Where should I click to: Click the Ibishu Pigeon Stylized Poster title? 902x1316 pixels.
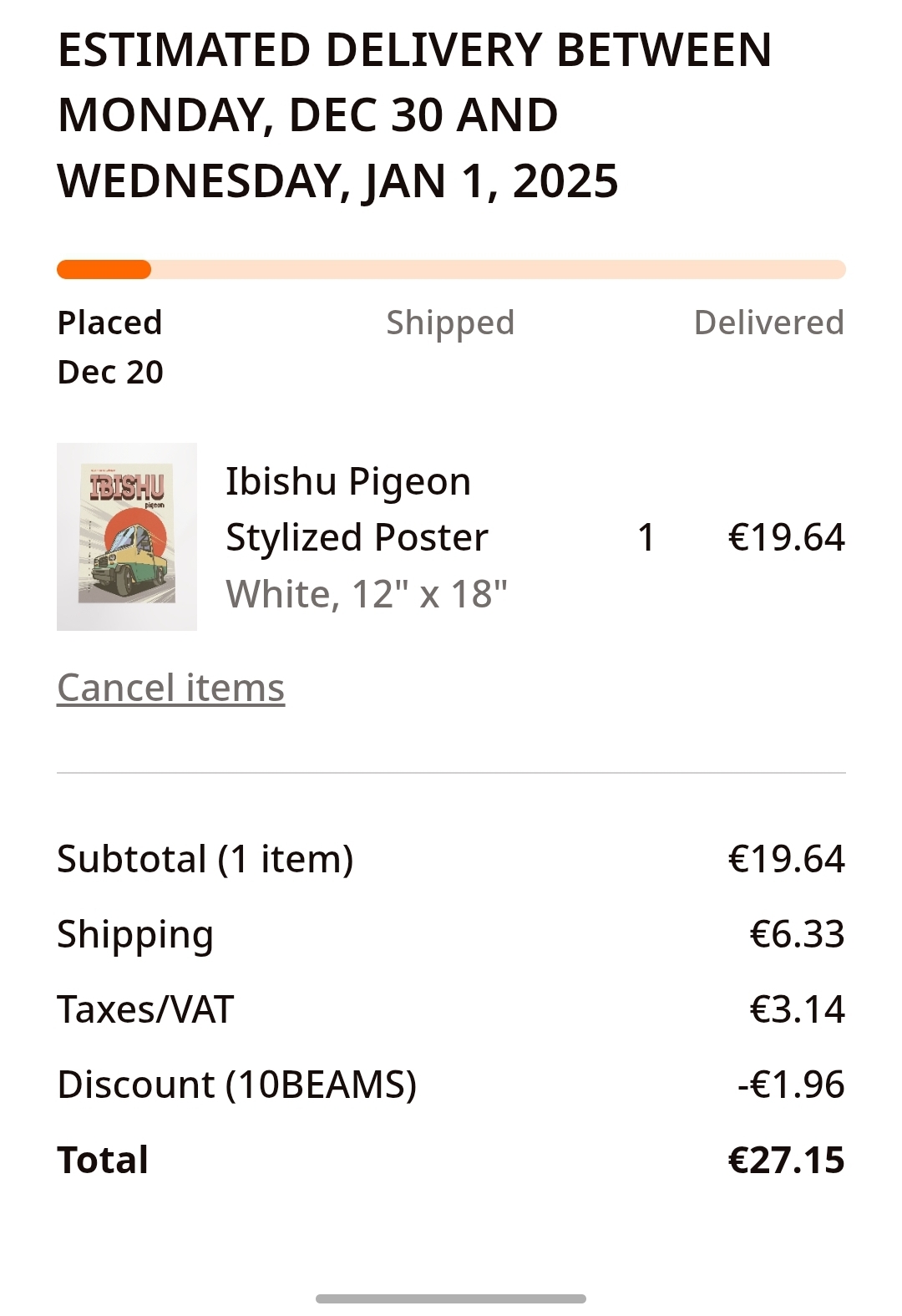(357, 509)
